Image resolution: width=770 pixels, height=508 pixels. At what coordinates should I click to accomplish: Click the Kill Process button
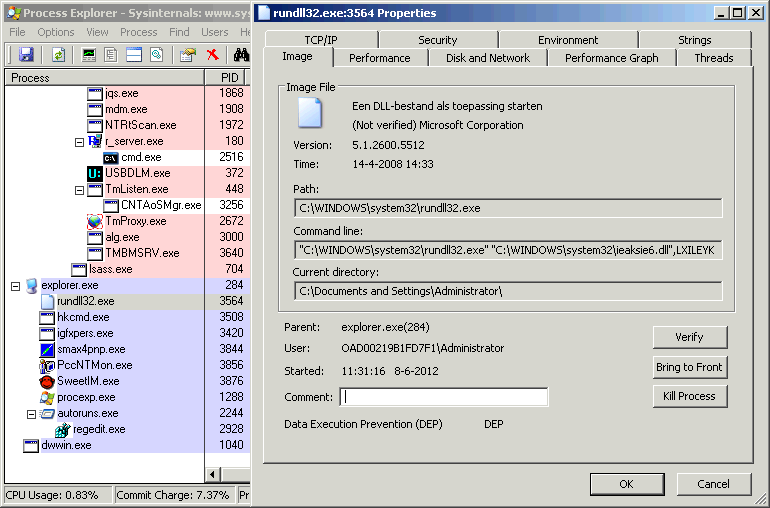coord(689,396)
